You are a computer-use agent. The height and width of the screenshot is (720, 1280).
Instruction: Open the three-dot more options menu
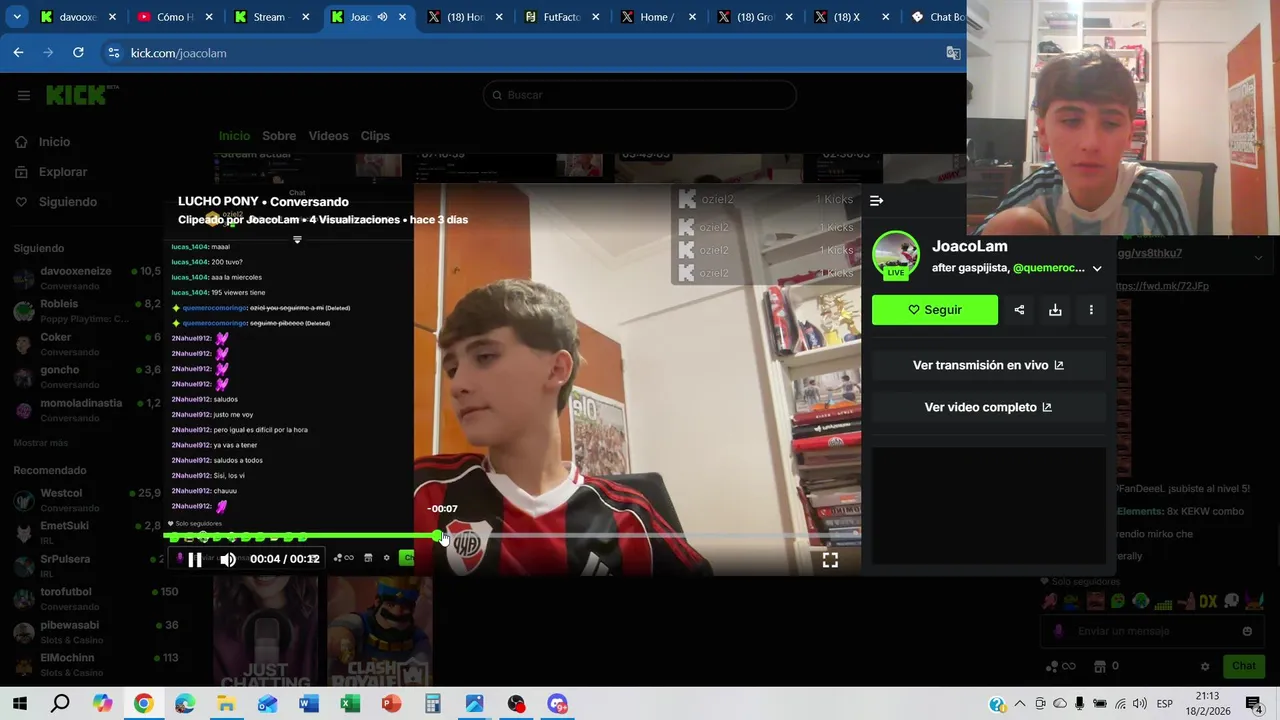(1091, 310)
